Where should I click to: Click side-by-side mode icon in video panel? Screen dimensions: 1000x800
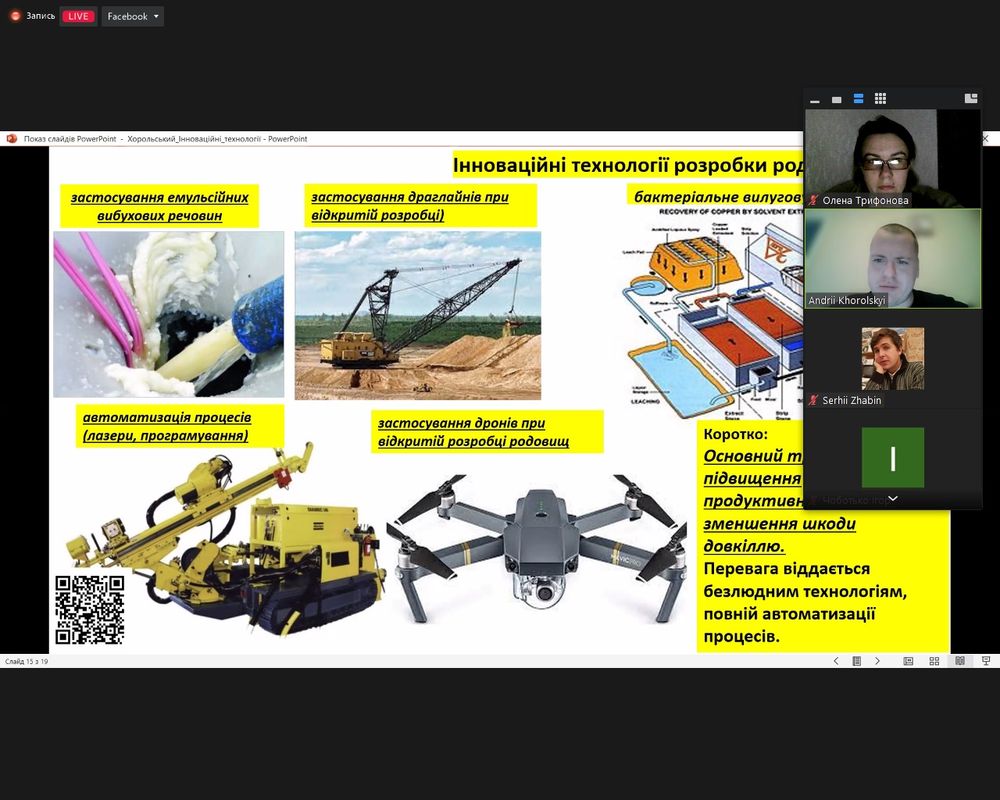[x=970, y=99]
